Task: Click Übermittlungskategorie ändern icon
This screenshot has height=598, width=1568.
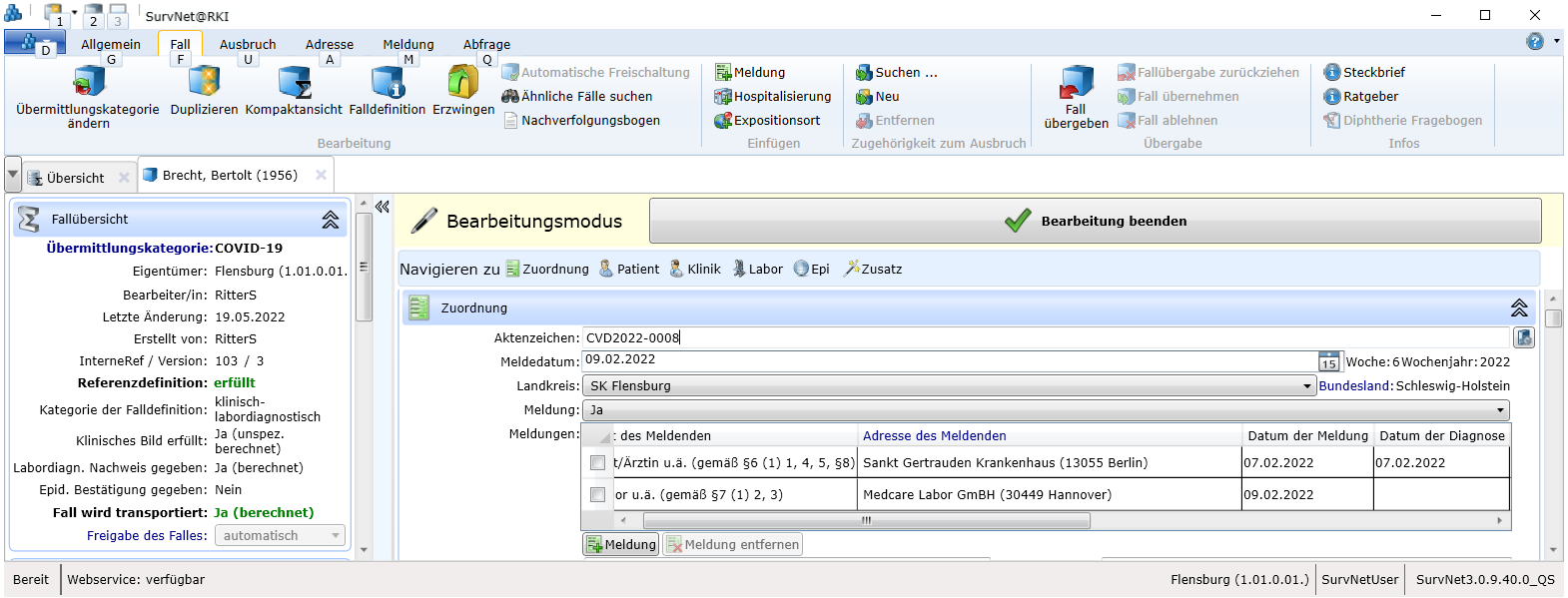Action: (88, 82)
